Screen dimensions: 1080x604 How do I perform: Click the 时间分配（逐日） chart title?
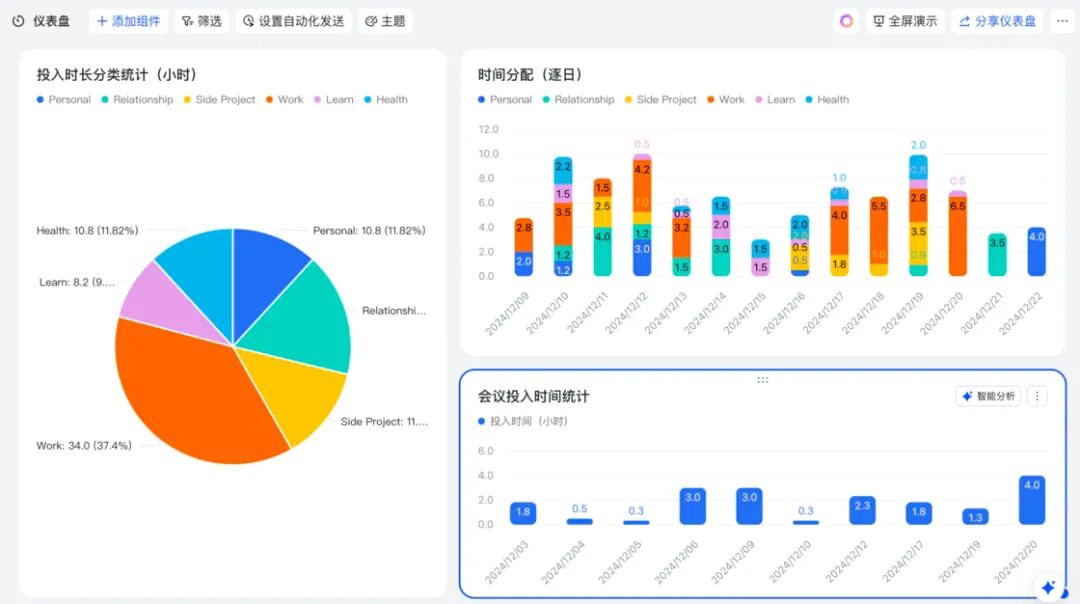pyautogui.click(x=532, y=74)
